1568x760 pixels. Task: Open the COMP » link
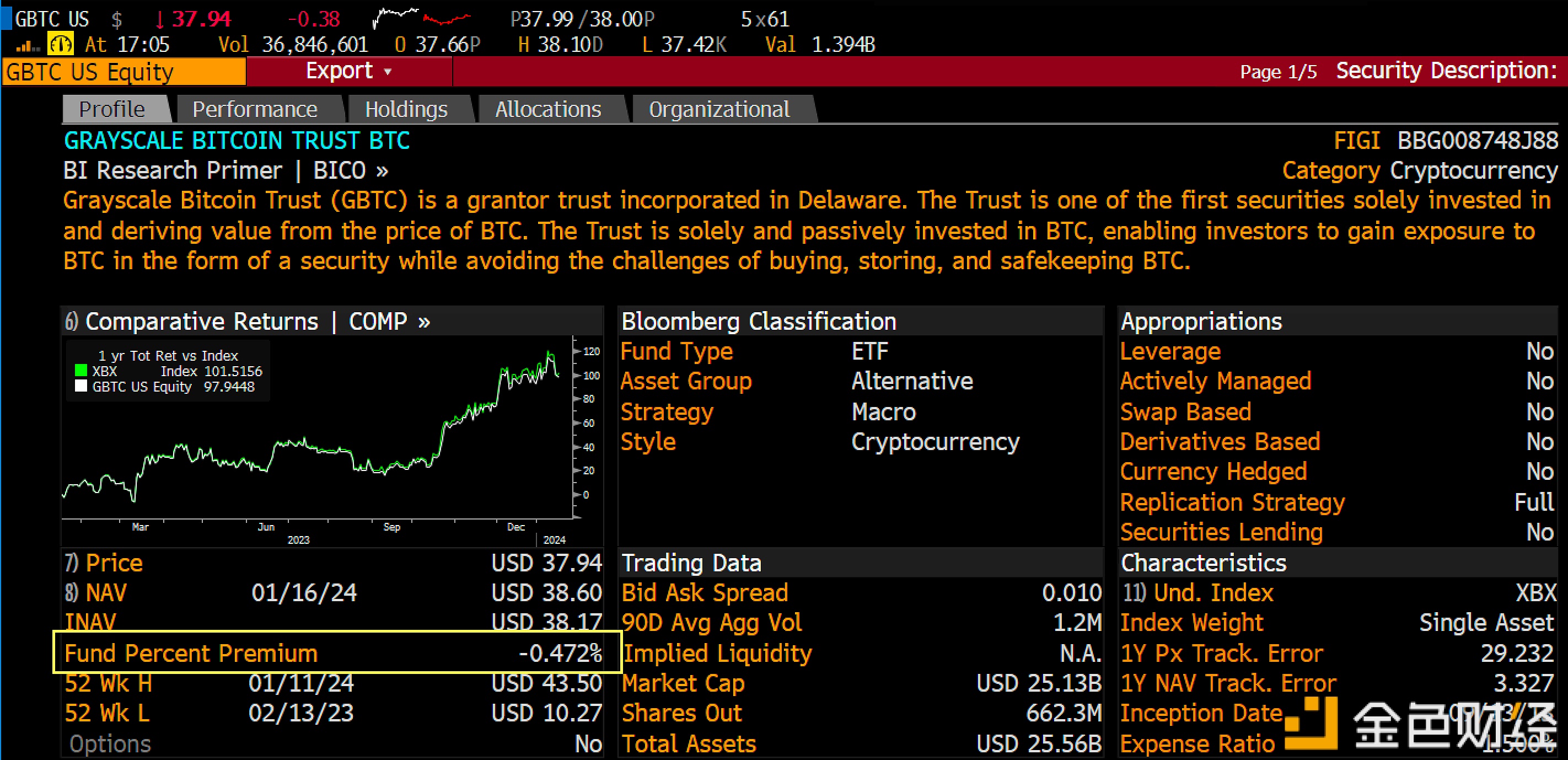389,321
